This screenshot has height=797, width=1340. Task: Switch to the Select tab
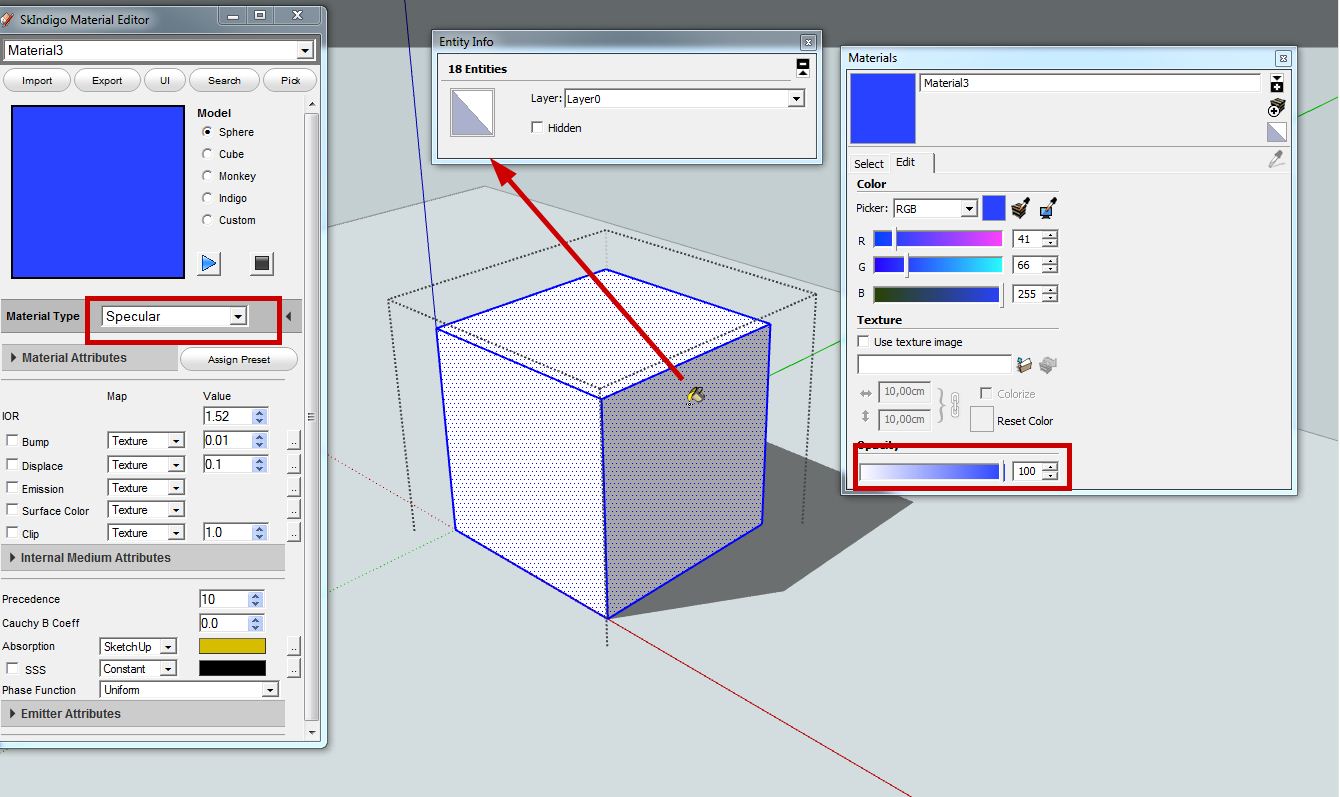pos(868,164)
